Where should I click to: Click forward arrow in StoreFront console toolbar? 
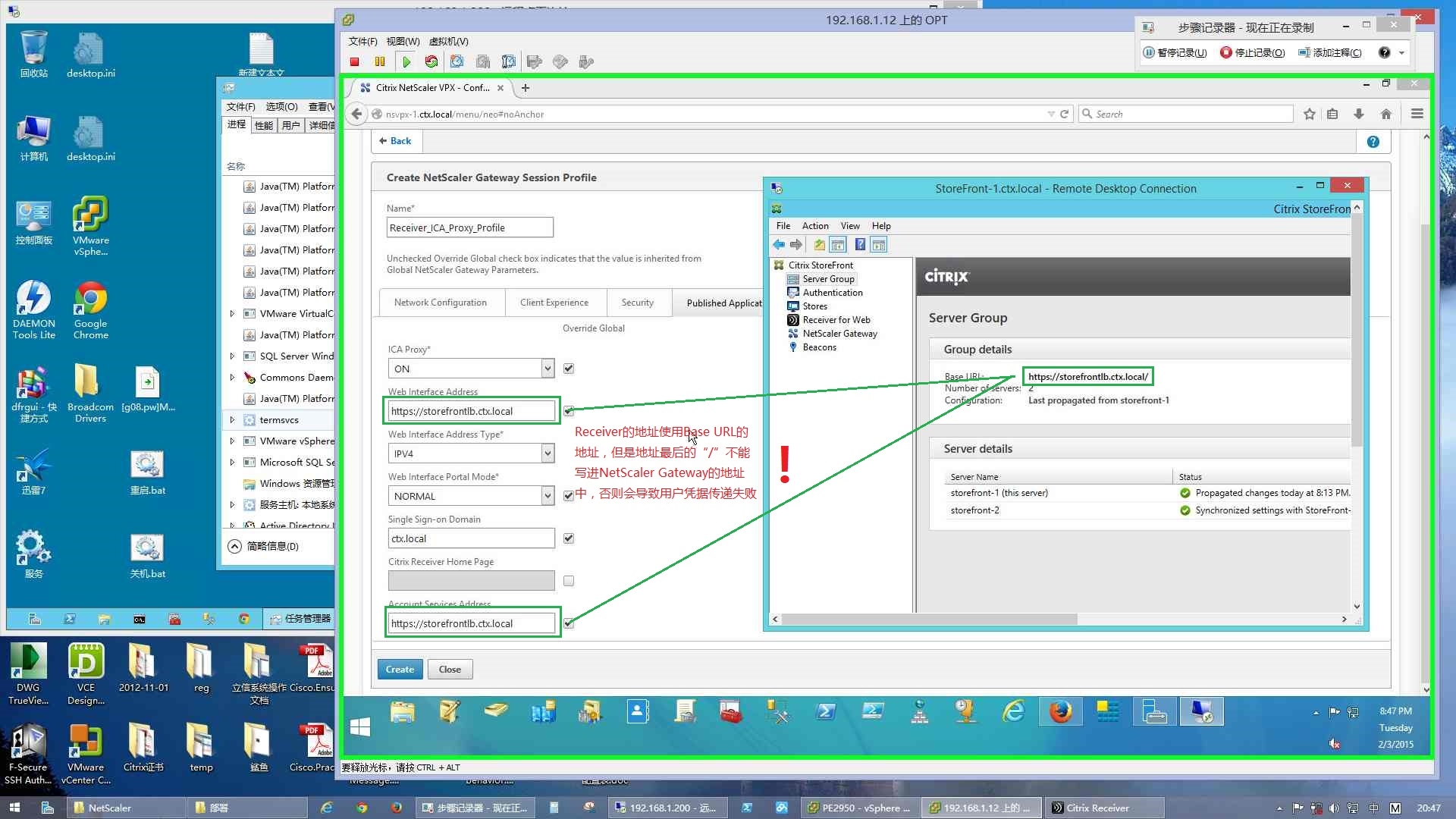tap(795, 245)
